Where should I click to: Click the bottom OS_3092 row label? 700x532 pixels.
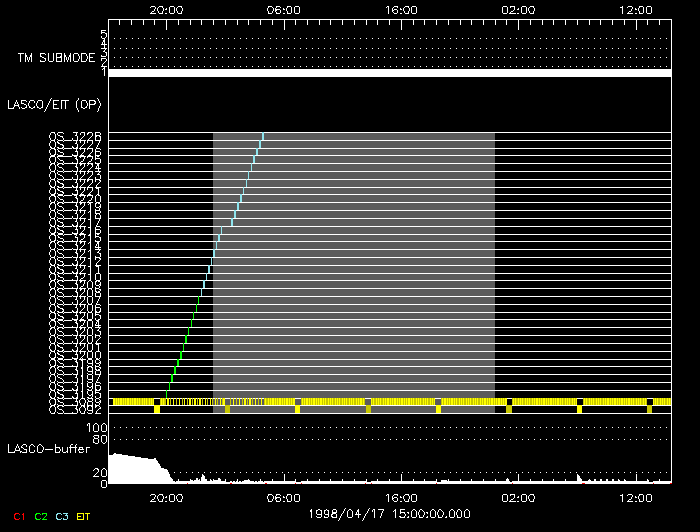[x=74, y=409]
